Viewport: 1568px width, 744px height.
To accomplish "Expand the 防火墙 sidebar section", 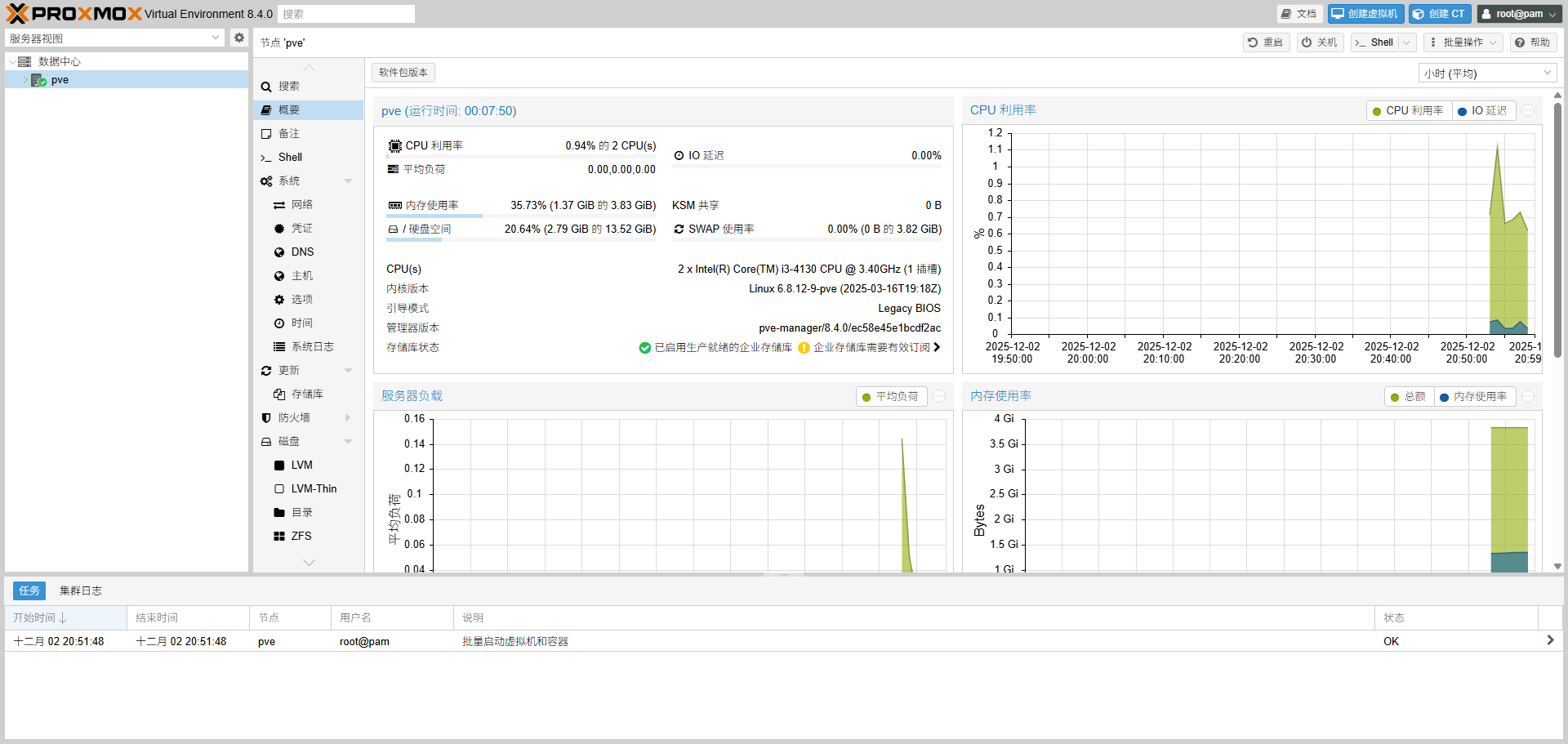I will coord(349,417).
